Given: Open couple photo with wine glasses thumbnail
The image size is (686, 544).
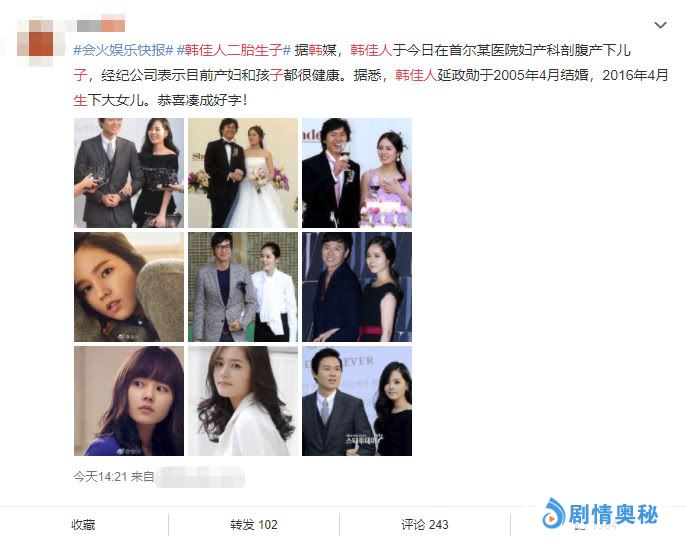Looking at the screenshot, I should [x=129, y=173].
